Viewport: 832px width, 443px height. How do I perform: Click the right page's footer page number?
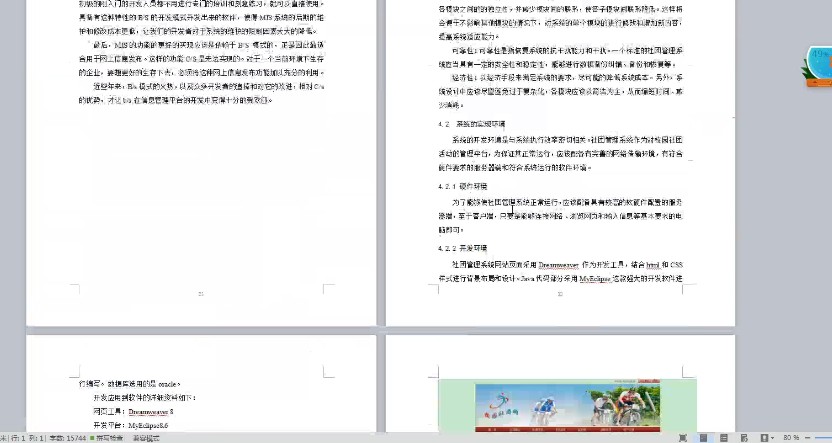[560, 293]
